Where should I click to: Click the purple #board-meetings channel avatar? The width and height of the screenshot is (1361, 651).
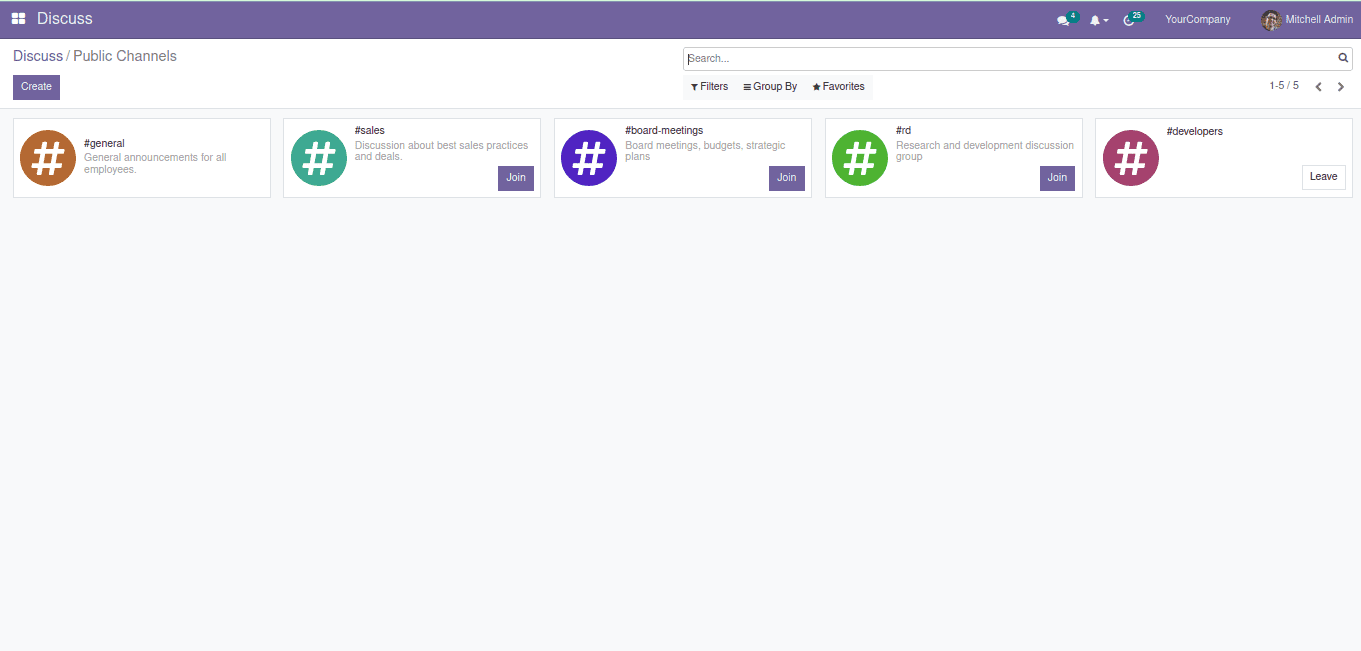click(x=589, y=158)
